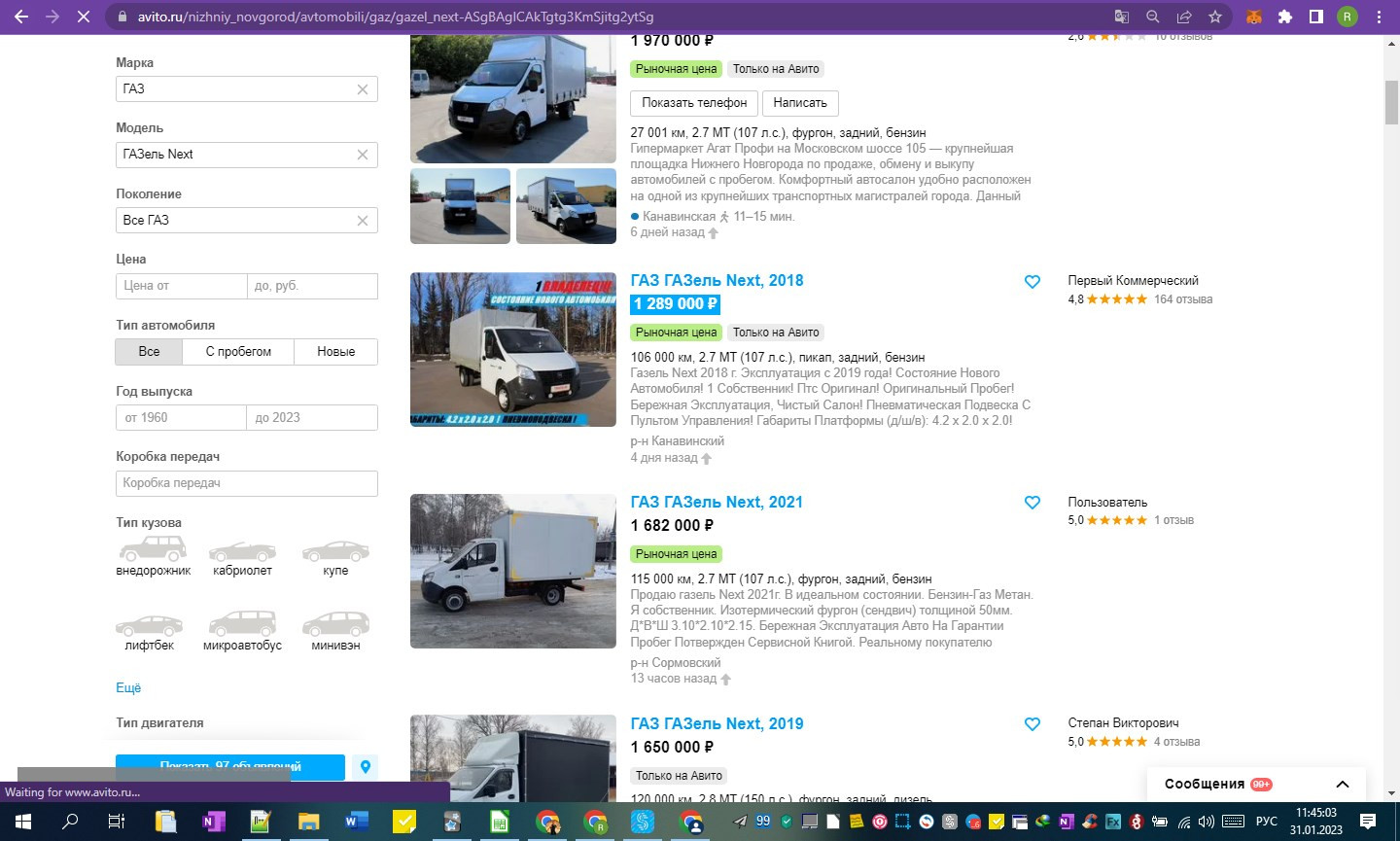Toggle the browser side panel
Image resolution: width=1400 pixels, height=841 pixels.
tap(1315, 17)
